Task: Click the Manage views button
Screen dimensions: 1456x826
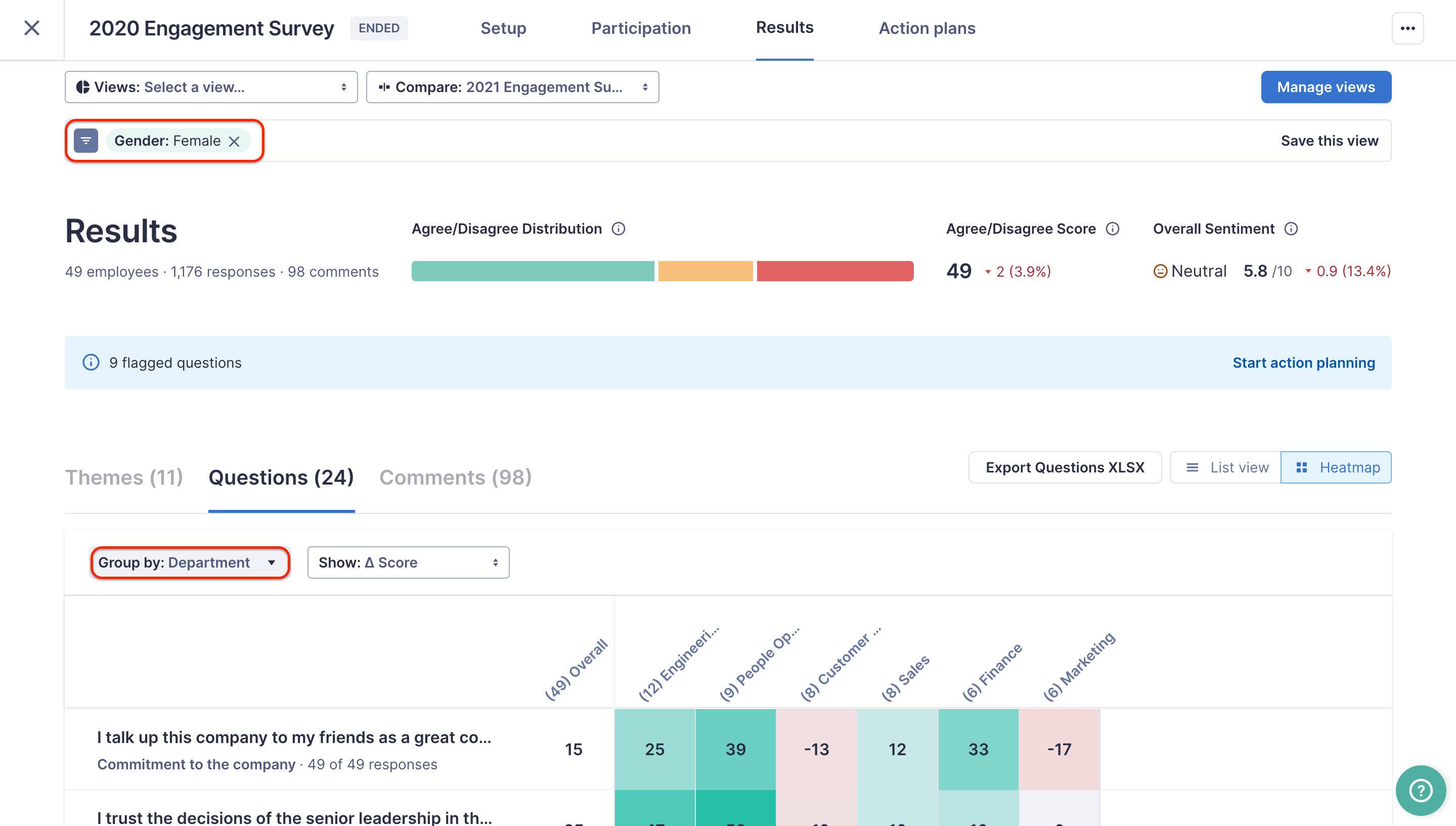Action: (1326, 87)
